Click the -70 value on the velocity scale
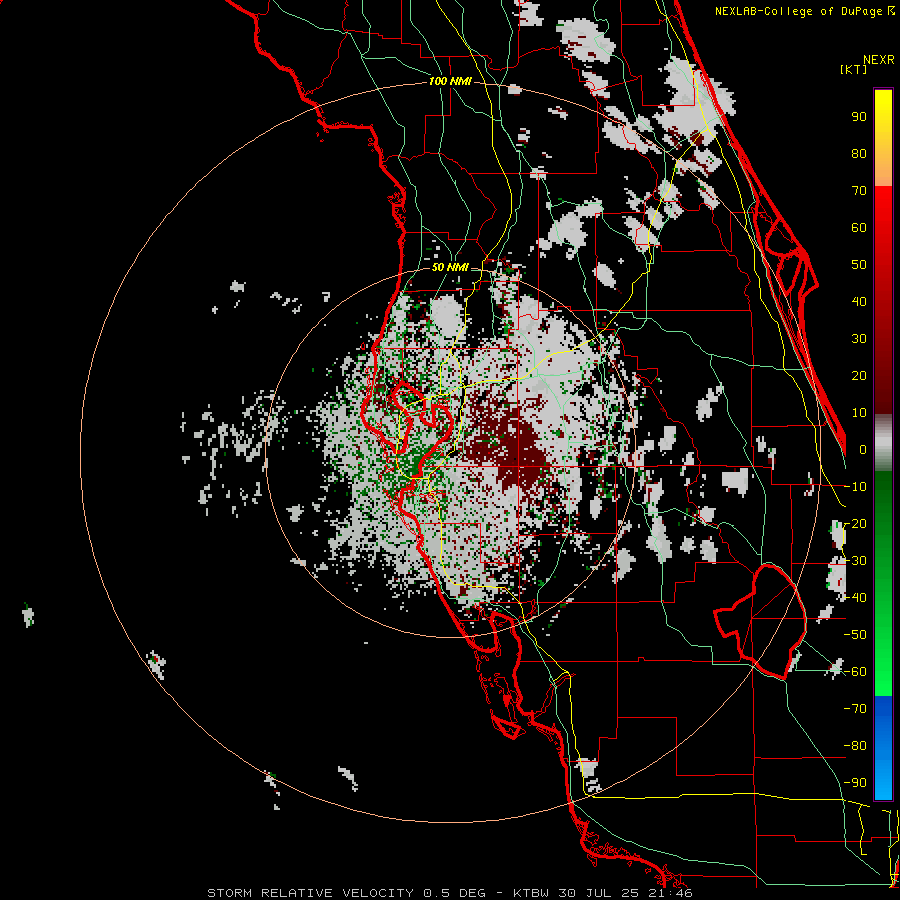900x900 pixels. click(x=855, y=709)
